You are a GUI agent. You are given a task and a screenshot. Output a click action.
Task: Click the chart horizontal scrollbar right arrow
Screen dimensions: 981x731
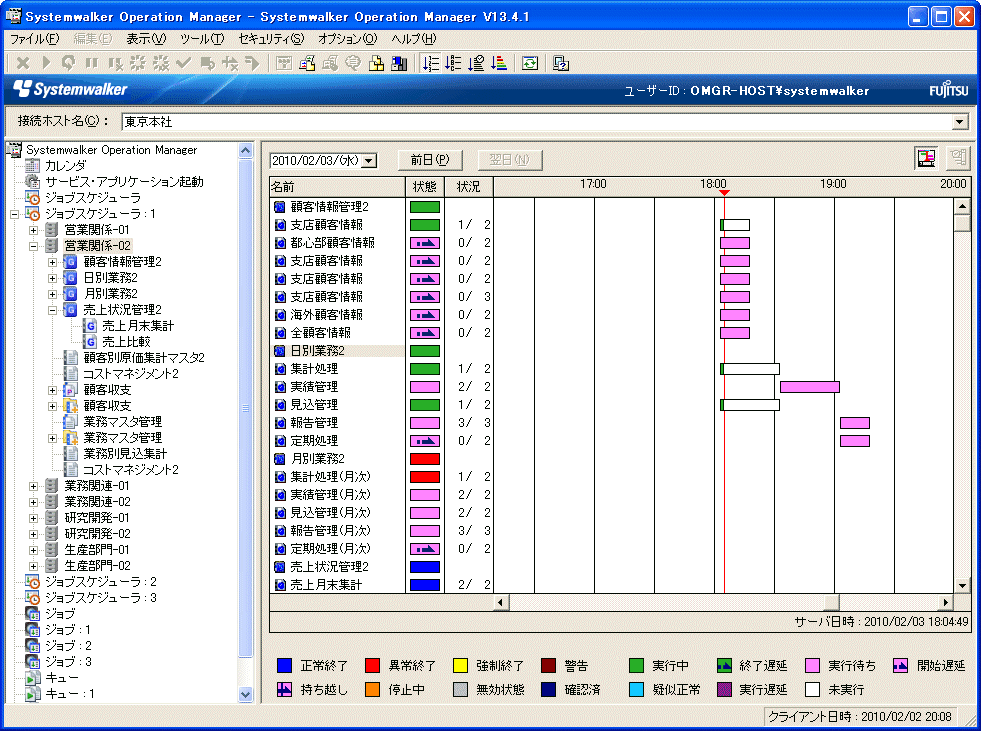pyautogui.click(x=945, y=602)
